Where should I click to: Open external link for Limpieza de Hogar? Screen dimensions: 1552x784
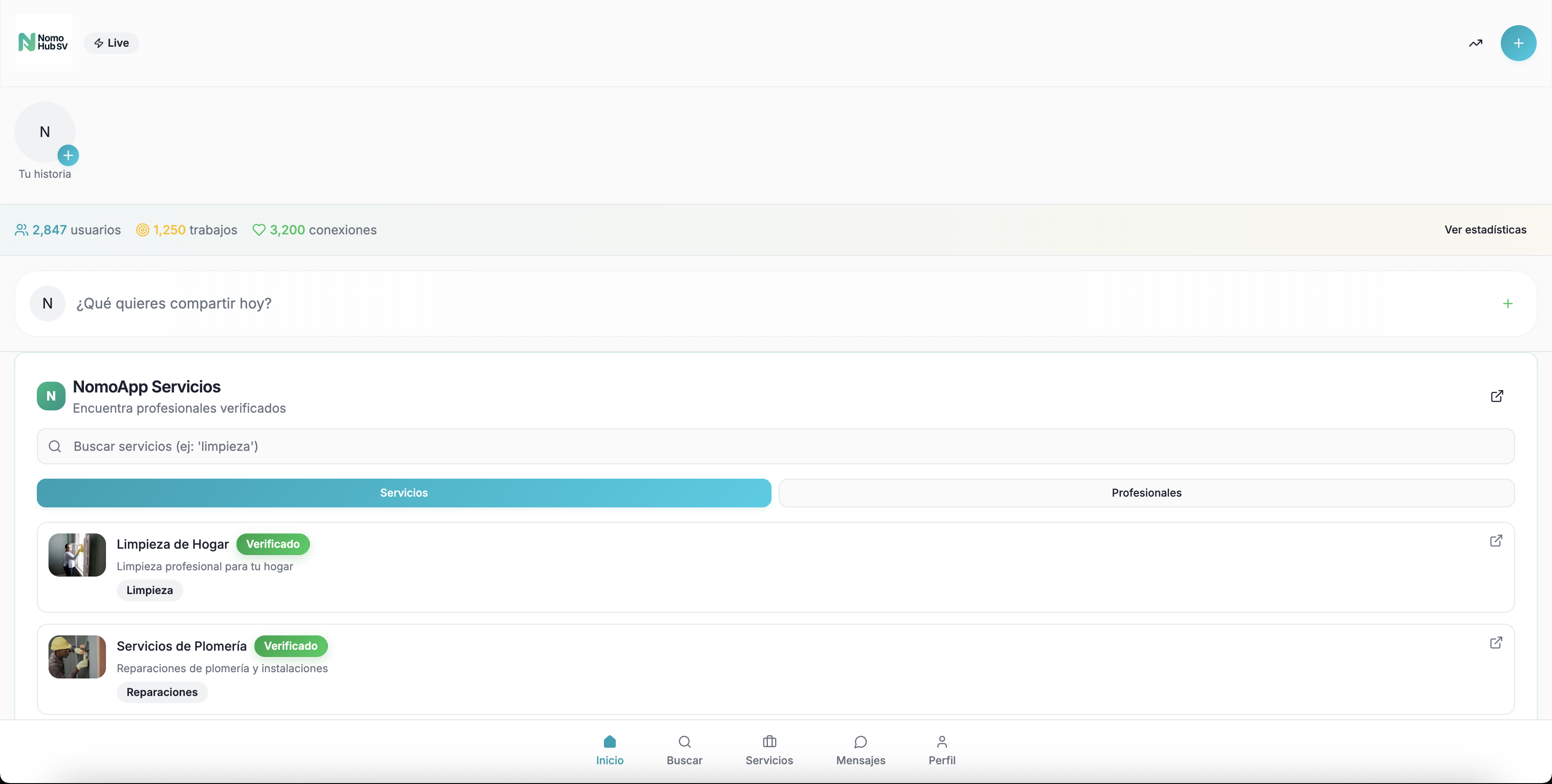click(1496, 541)
